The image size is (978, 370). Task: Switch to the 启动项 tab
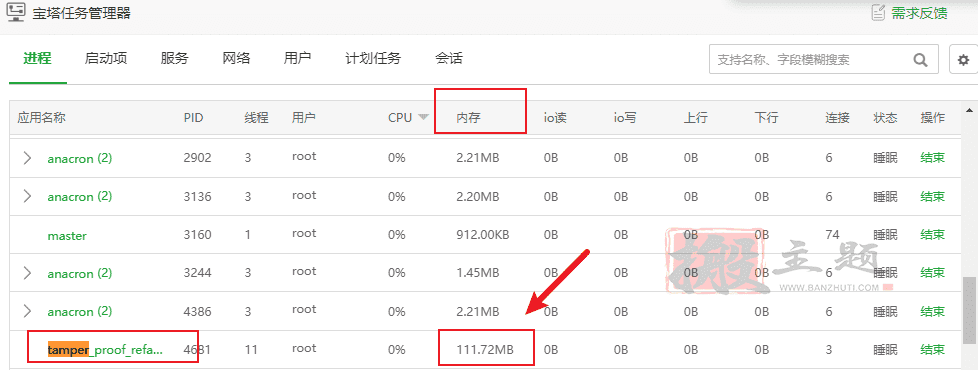tap(106, 59)
